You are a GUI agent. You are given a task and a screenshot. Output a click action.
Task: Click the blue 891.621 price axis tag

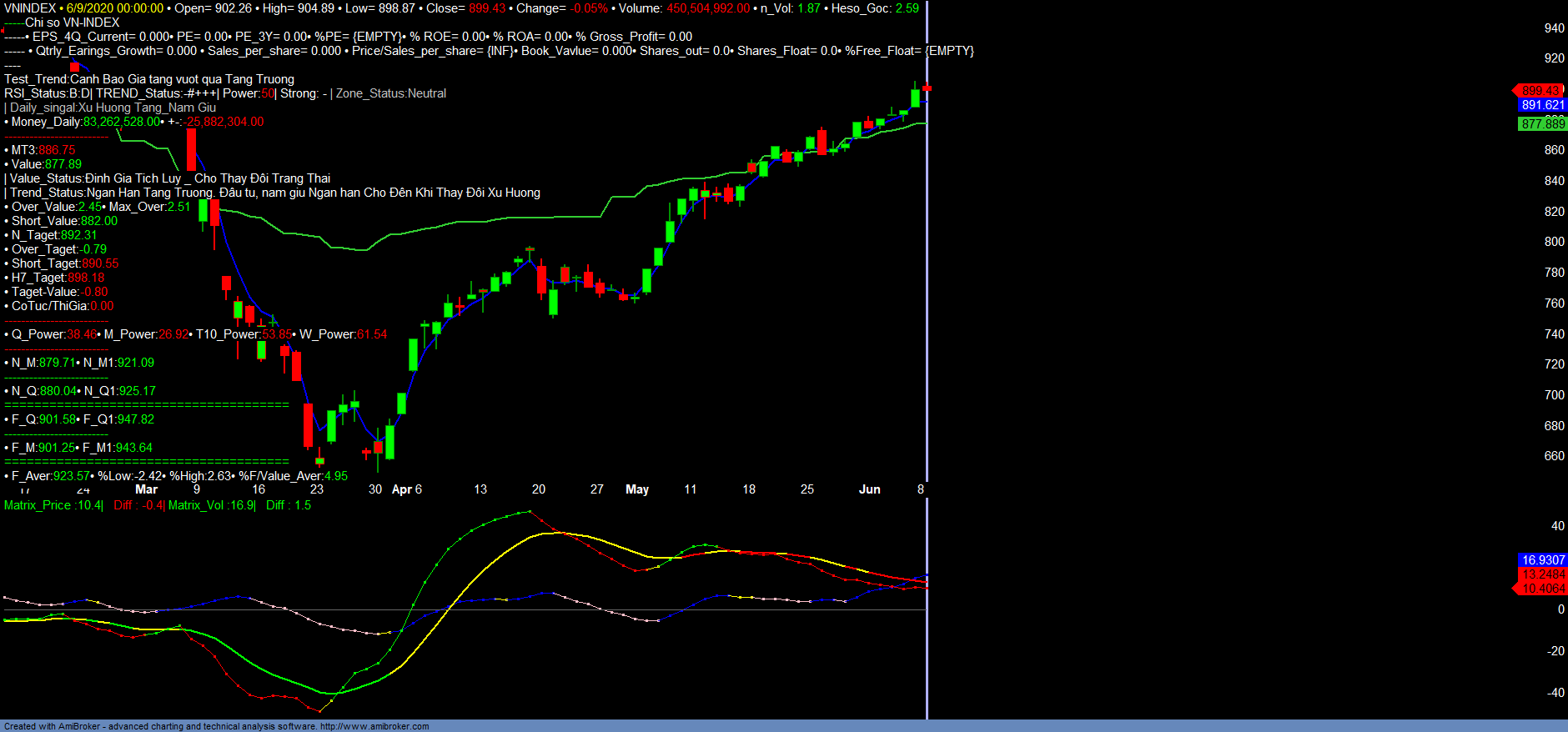1542,105
